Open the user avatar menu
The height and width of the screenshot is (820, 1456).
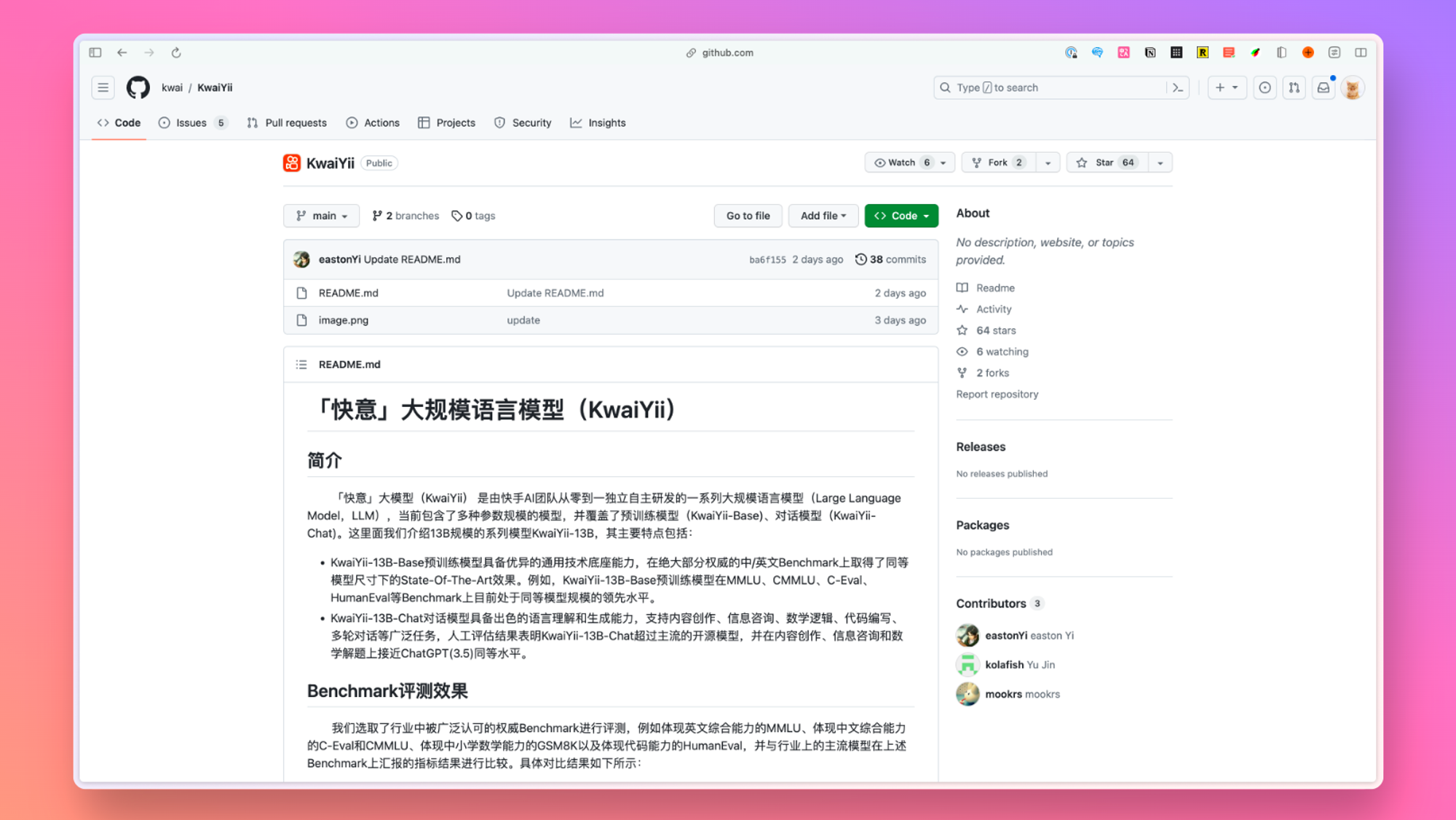(x=1353, y=88)
